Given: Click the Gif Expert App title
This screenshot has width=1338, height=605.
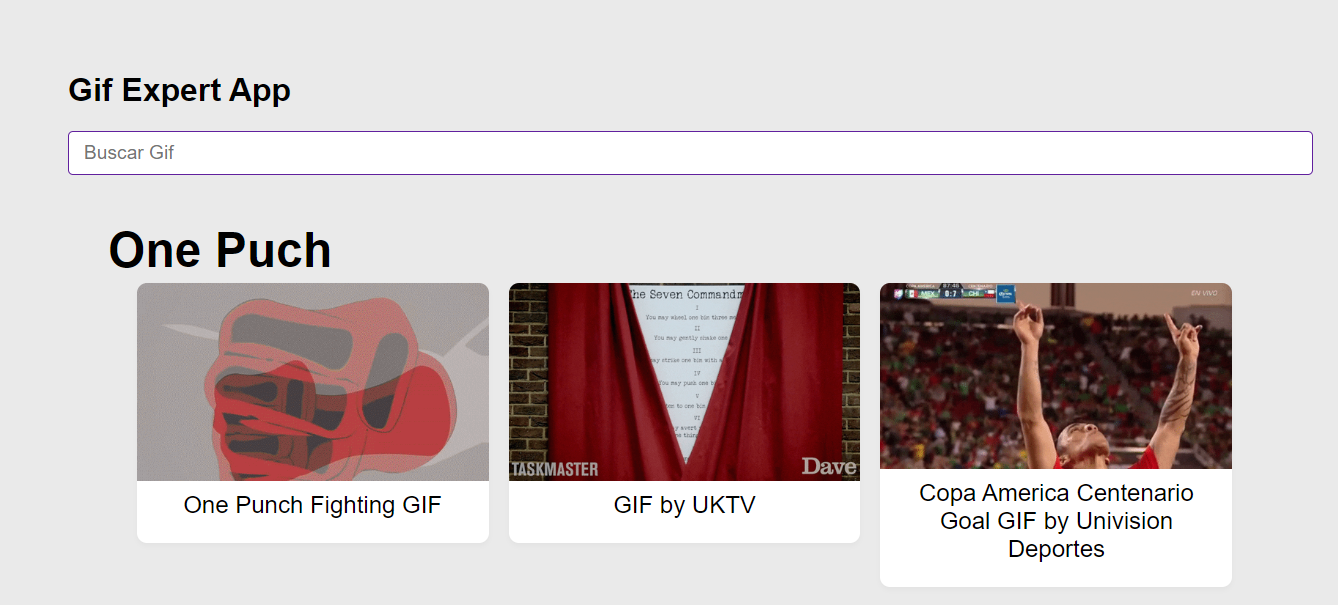Looking at the screenshot, I should [180, 90].
